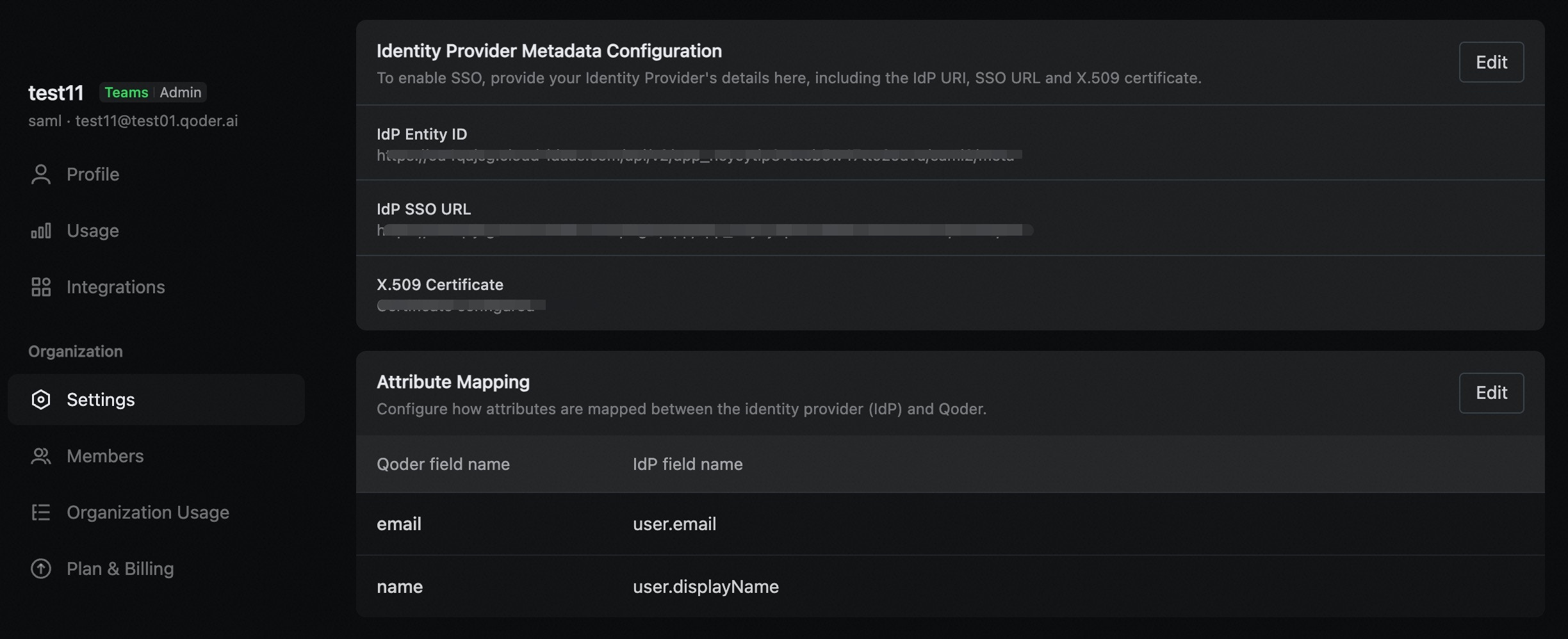Click the Settings hexagon icon
This screenshot has width=1568, height=639.
click(x=41, y=400)
